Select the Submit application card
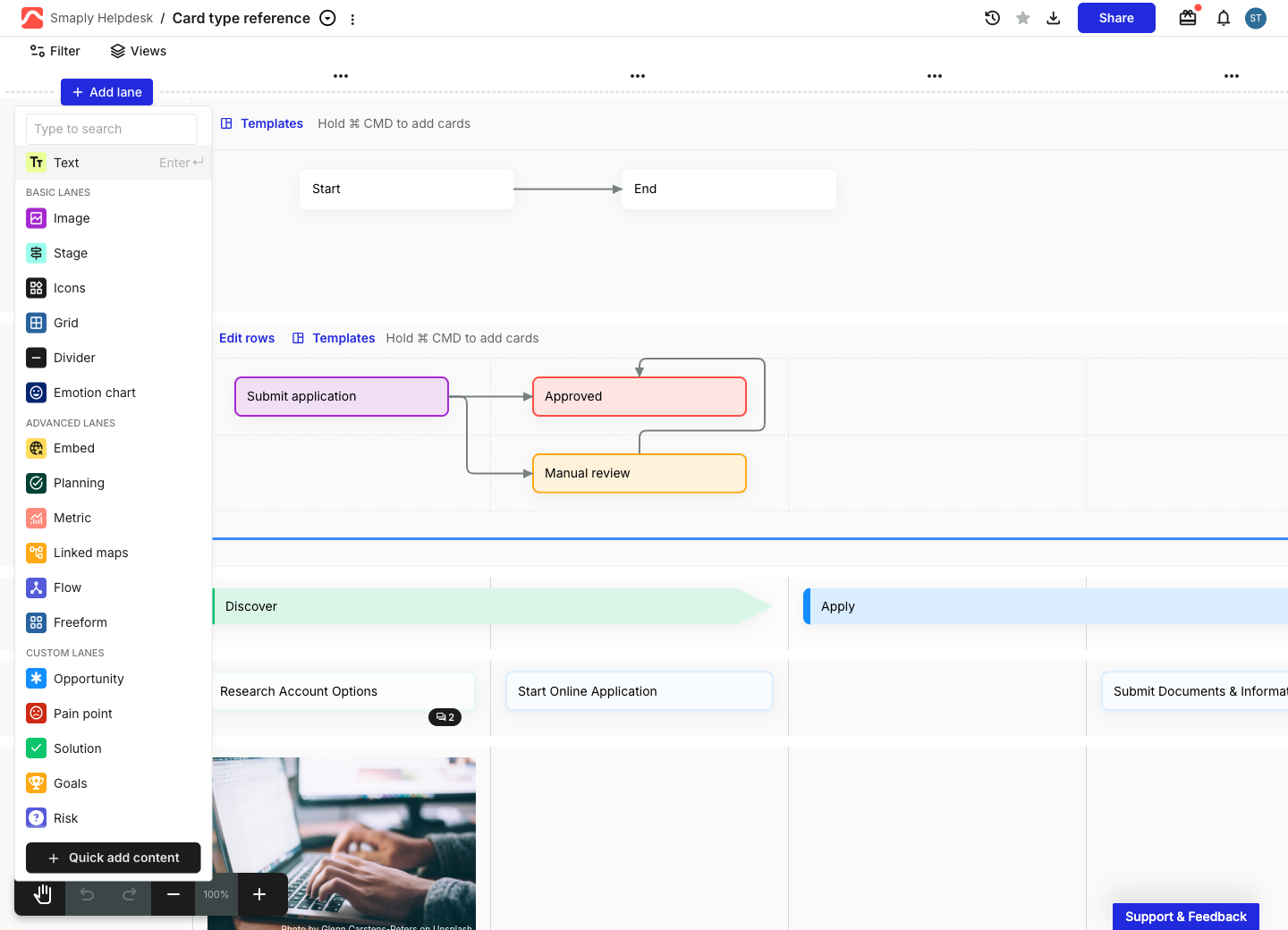The image size is (1288, 930). (x=342, y=396)
